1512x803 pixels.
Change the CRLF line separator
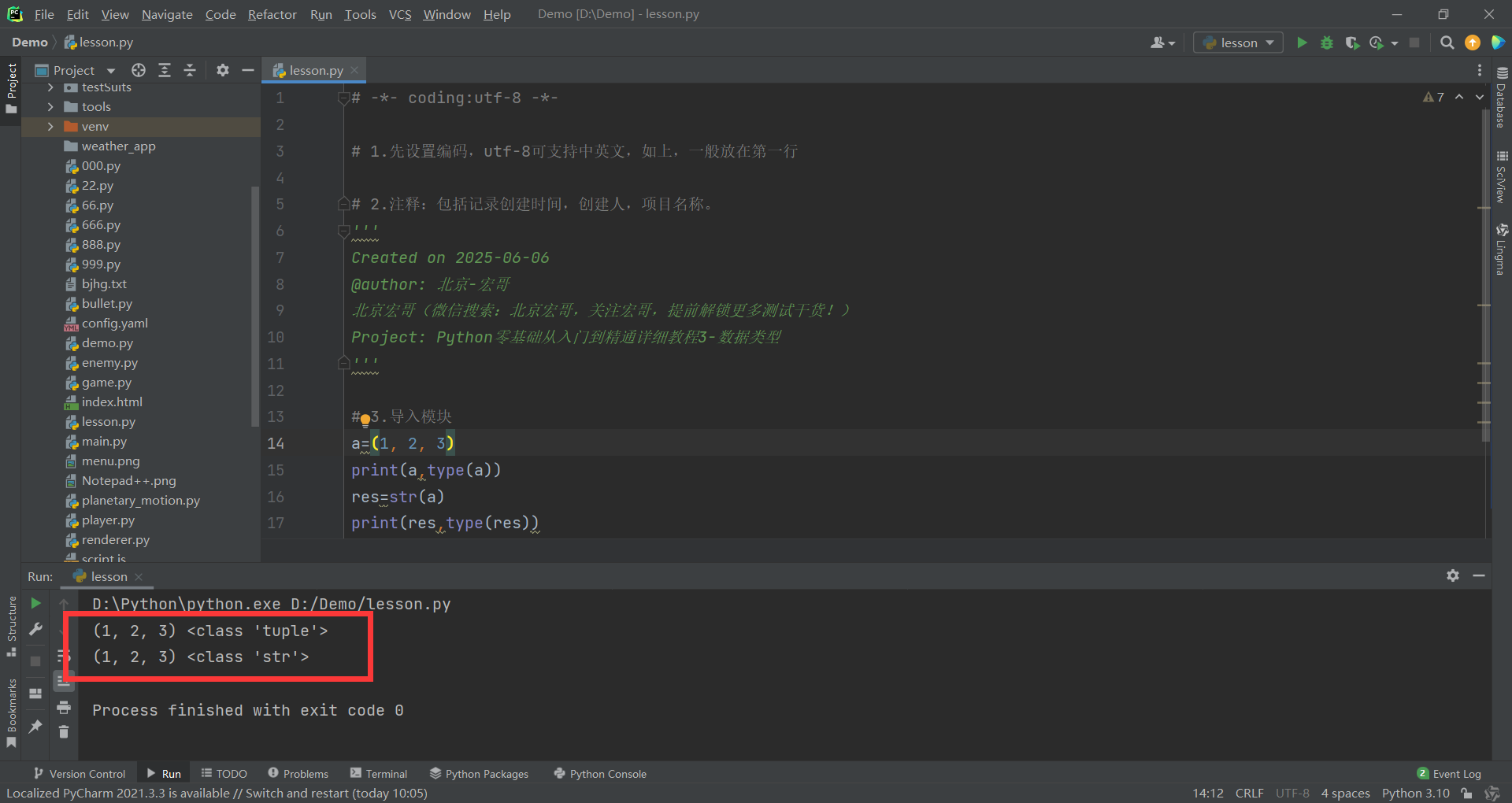[1249, 793]
